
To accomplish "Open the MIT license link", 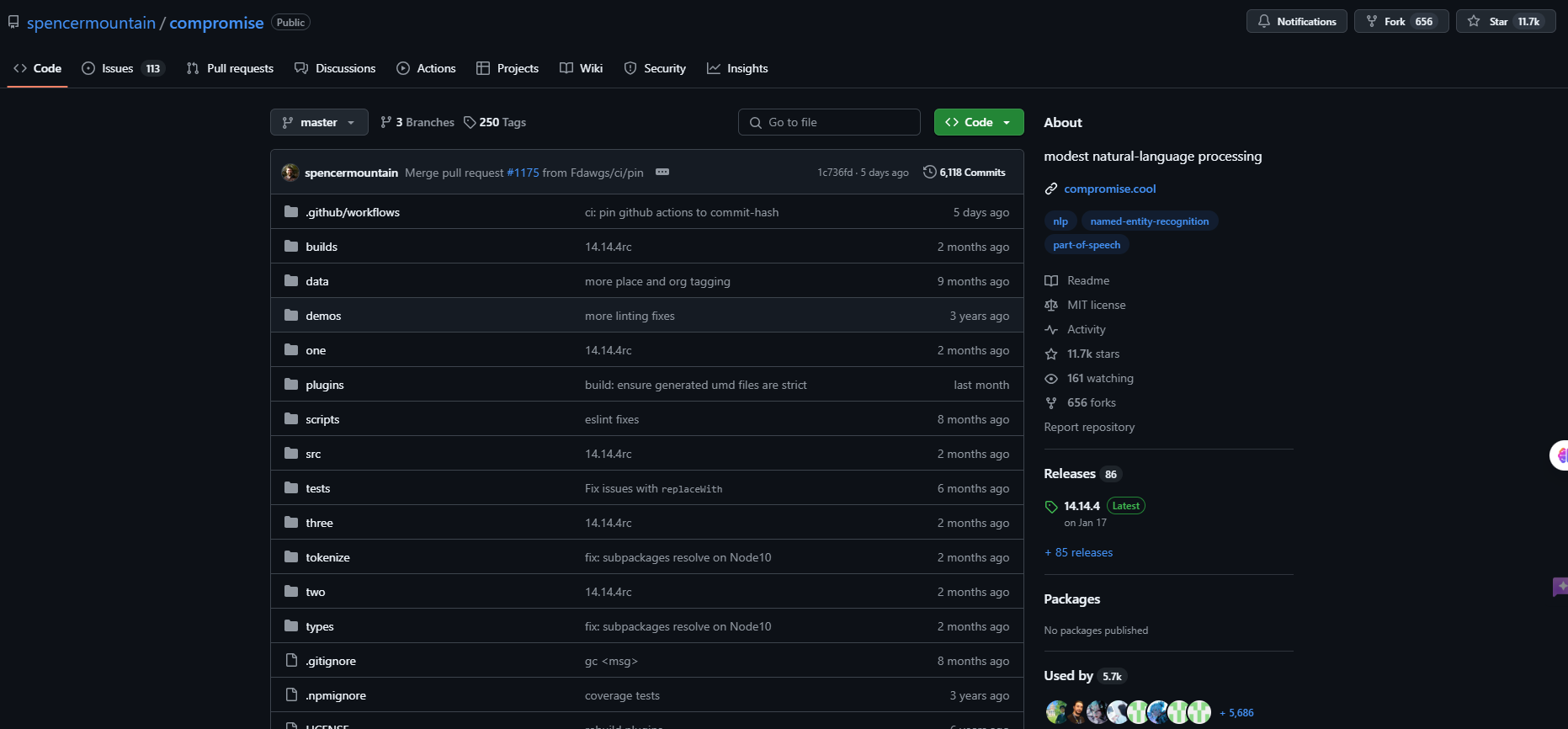I will [x=1085, y=305].
